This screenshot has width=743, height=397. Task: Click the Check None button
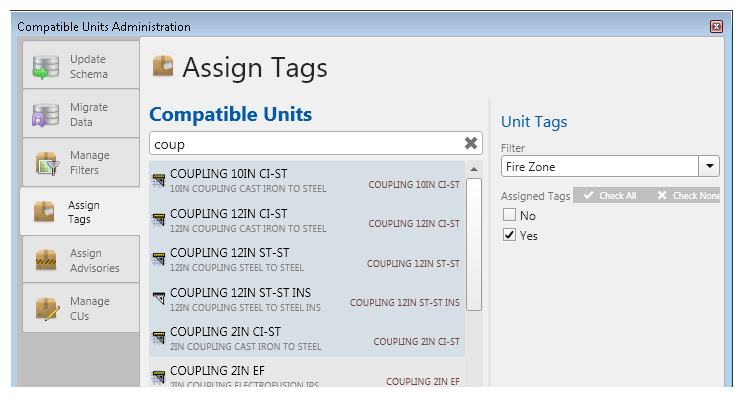(x=689, y=196)
